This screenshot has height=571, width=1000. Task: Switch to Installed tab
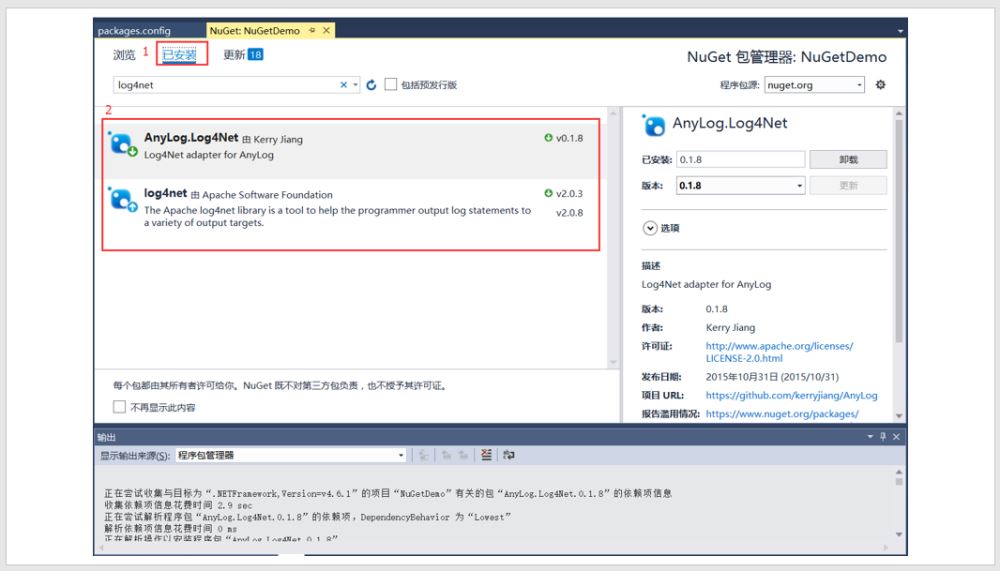click(x=179, y=55)
